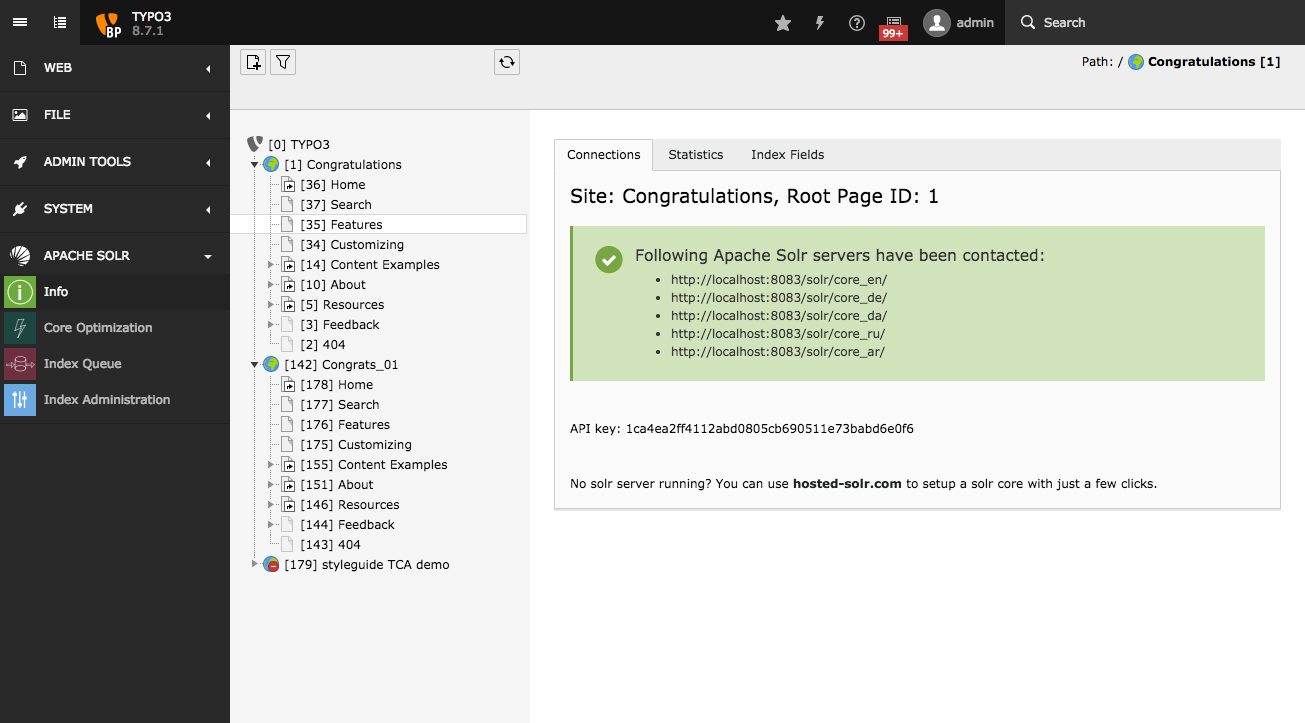The width and height of the screenshot is (1305, 723).
Task: Expand the styleguide TCA demo node
Action: click(255, 565)
